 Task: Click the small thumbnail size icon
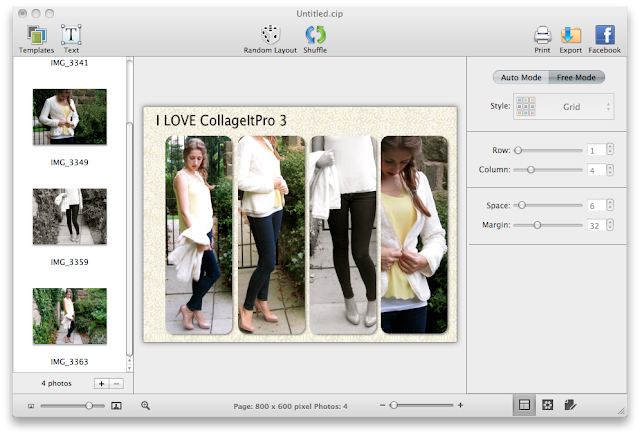tap(31, 406)
